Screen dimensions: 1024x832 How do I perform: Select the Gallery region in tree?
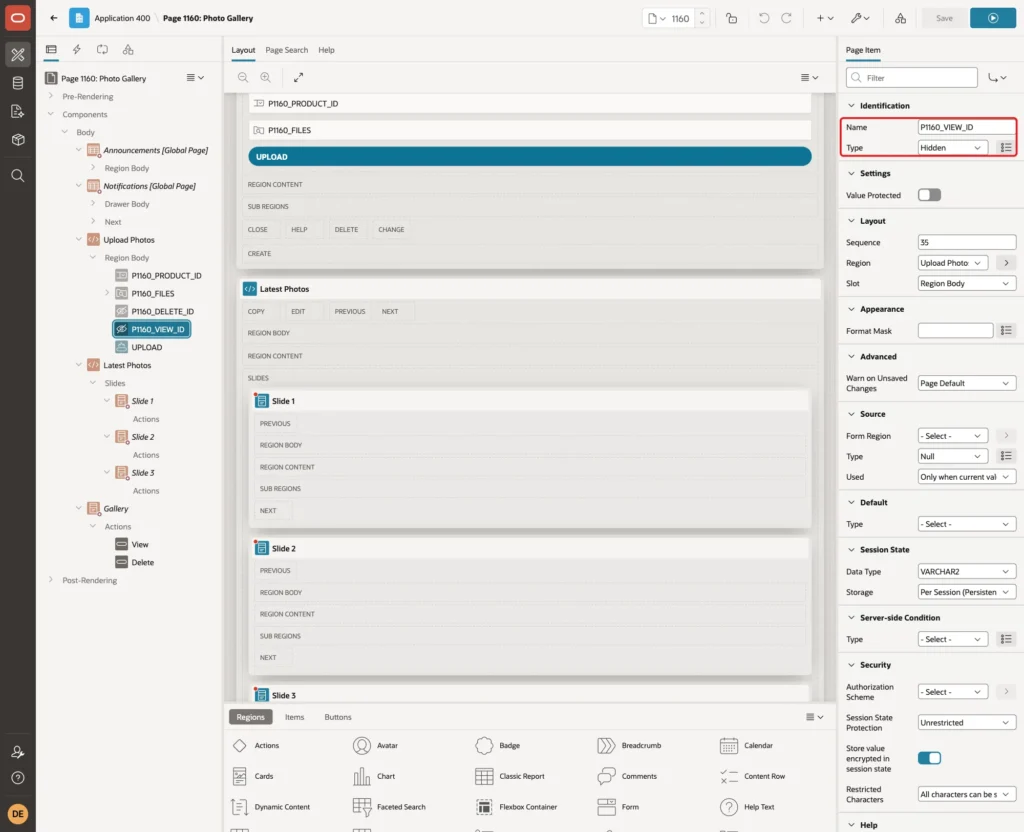(116, 509)
